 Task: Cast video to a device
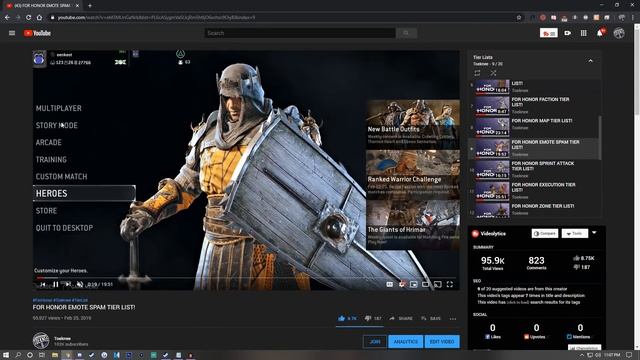(x=438, y=284)
